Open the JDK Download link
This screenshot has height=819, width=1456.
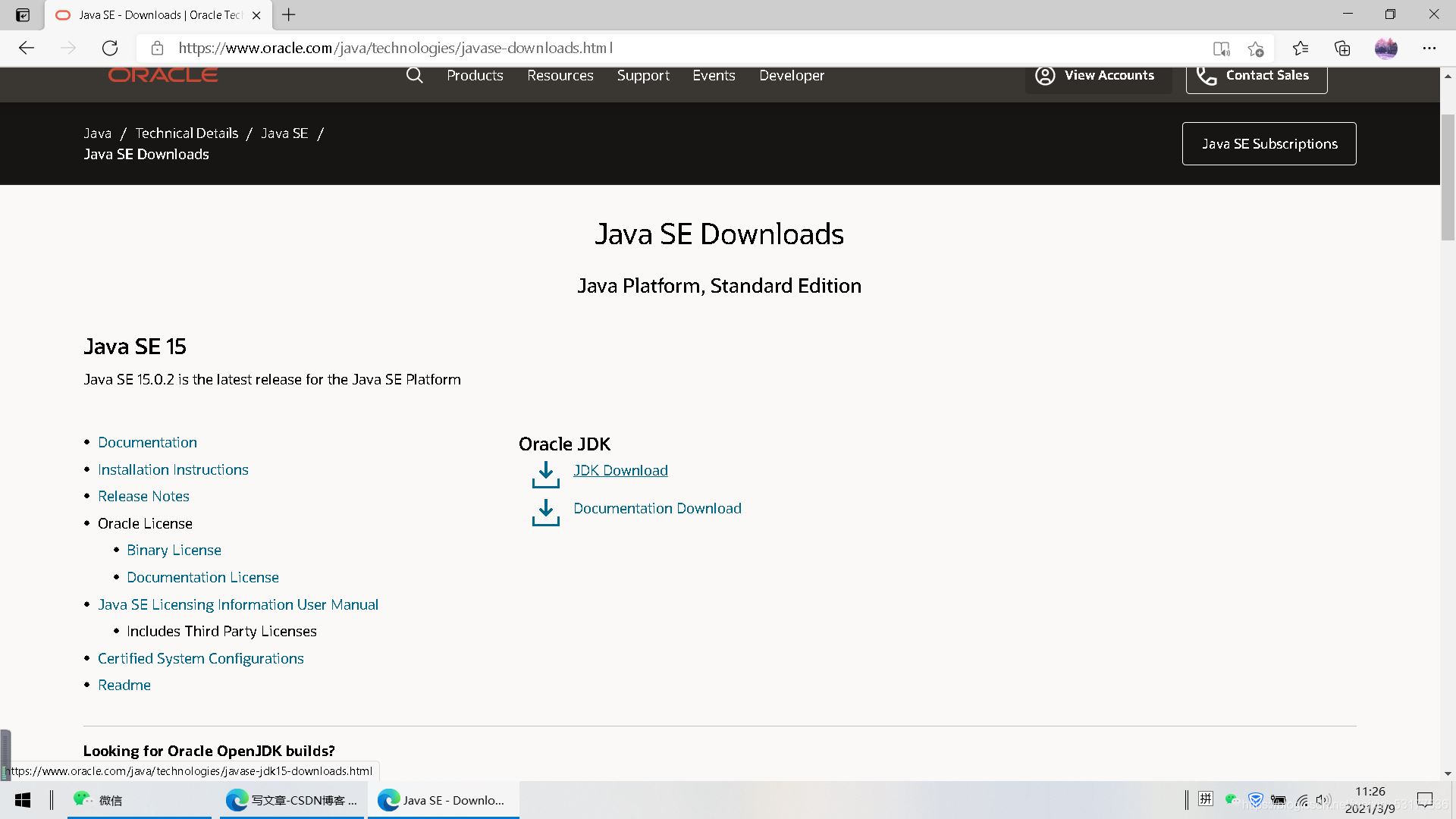[620, 470]
